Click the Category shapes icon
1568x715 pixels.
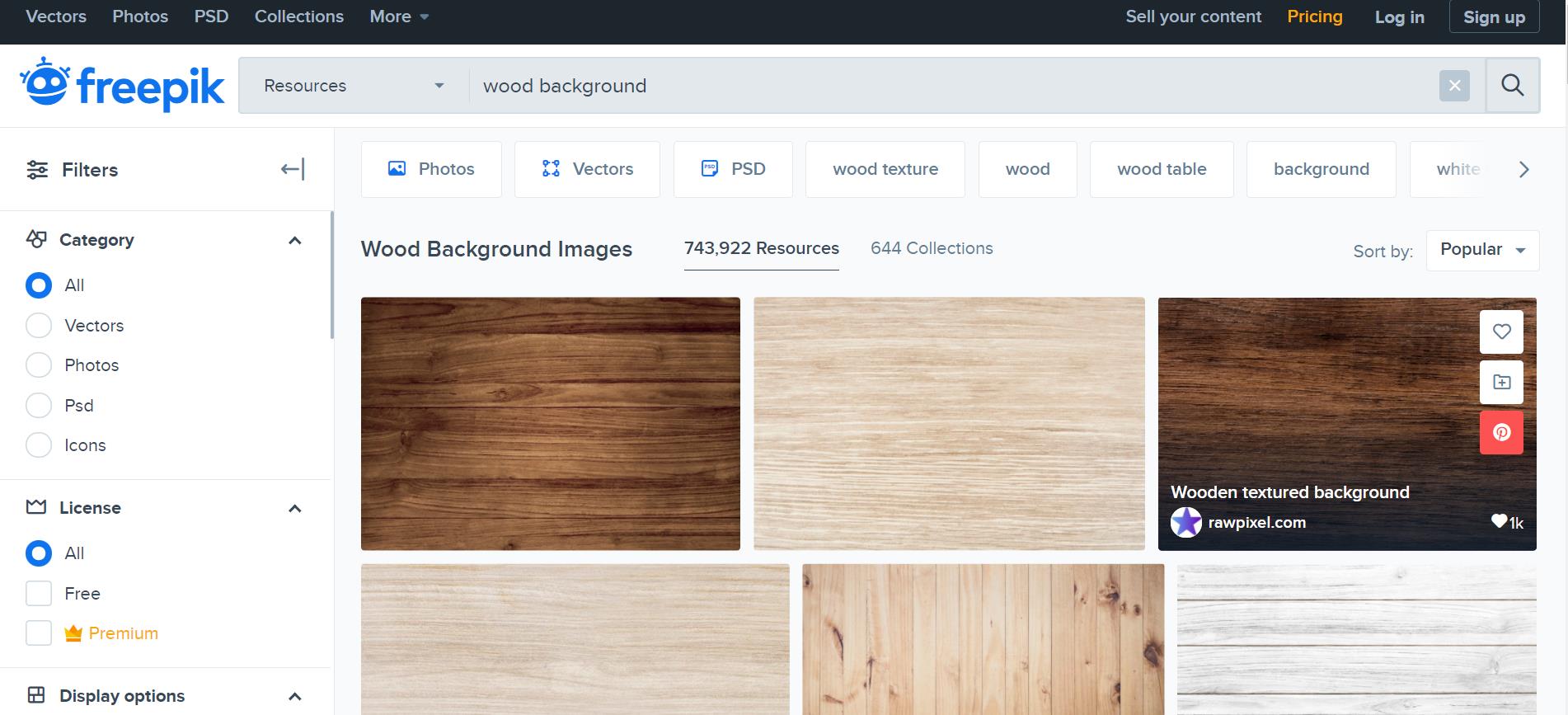(36, 239)
